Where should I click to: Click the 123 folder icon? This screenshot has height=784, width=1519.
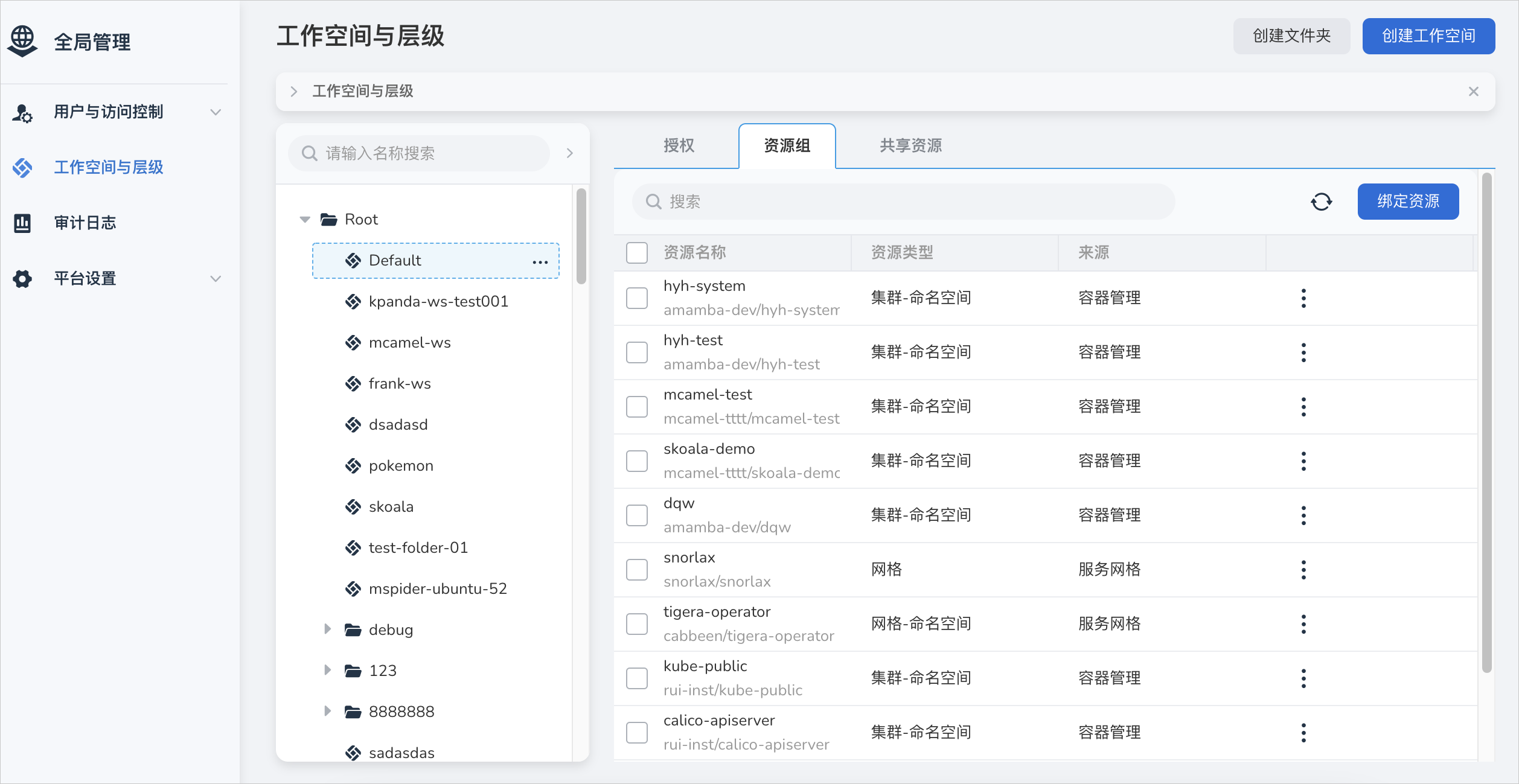point(353,671)
